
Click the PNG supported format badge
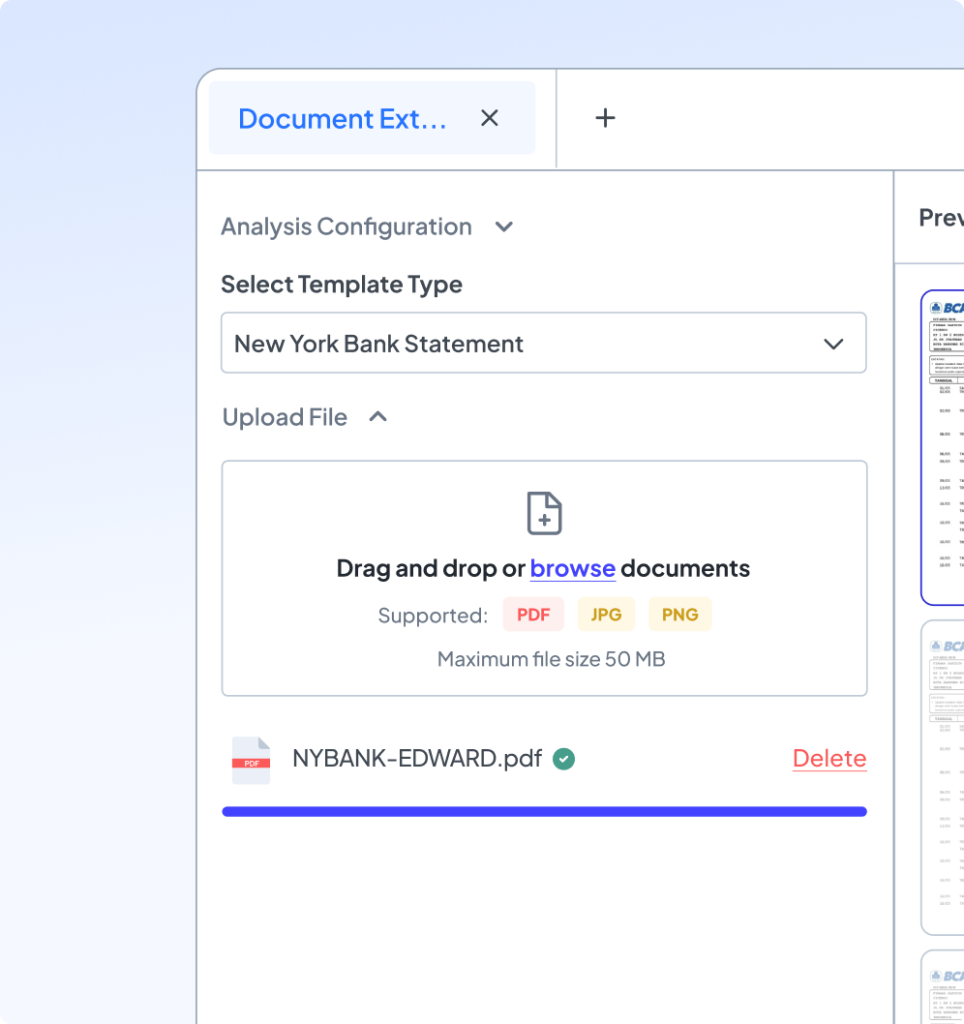(x=680, y=615)
